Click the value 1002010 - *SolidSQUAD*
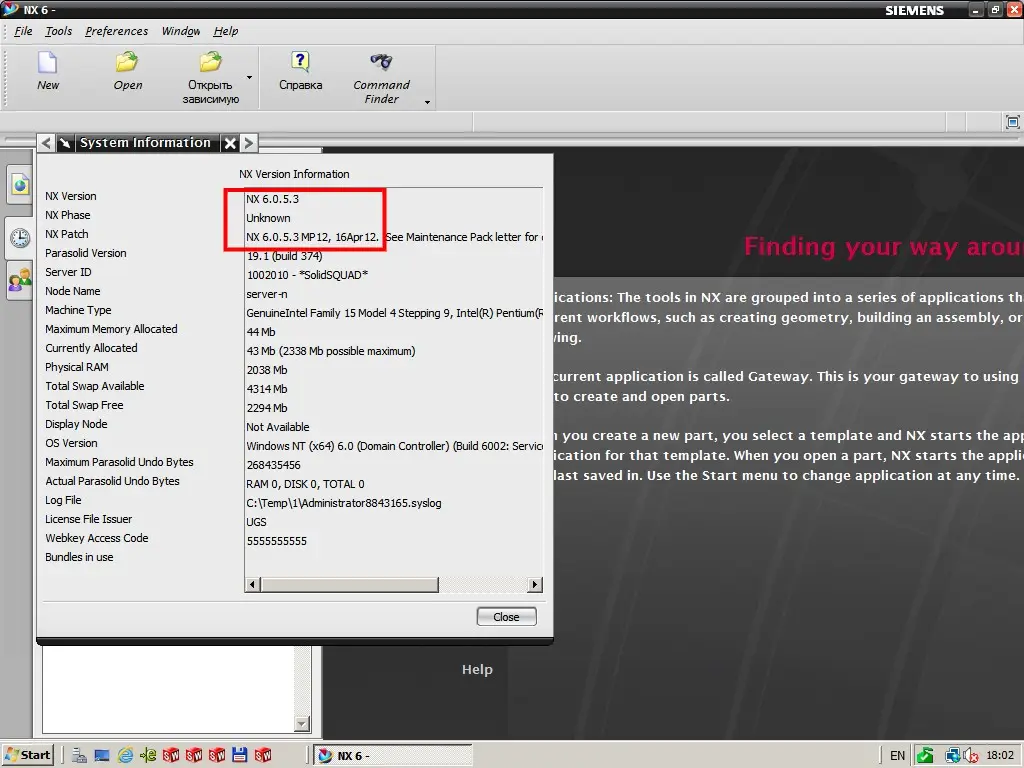 (x=307, y=275)
